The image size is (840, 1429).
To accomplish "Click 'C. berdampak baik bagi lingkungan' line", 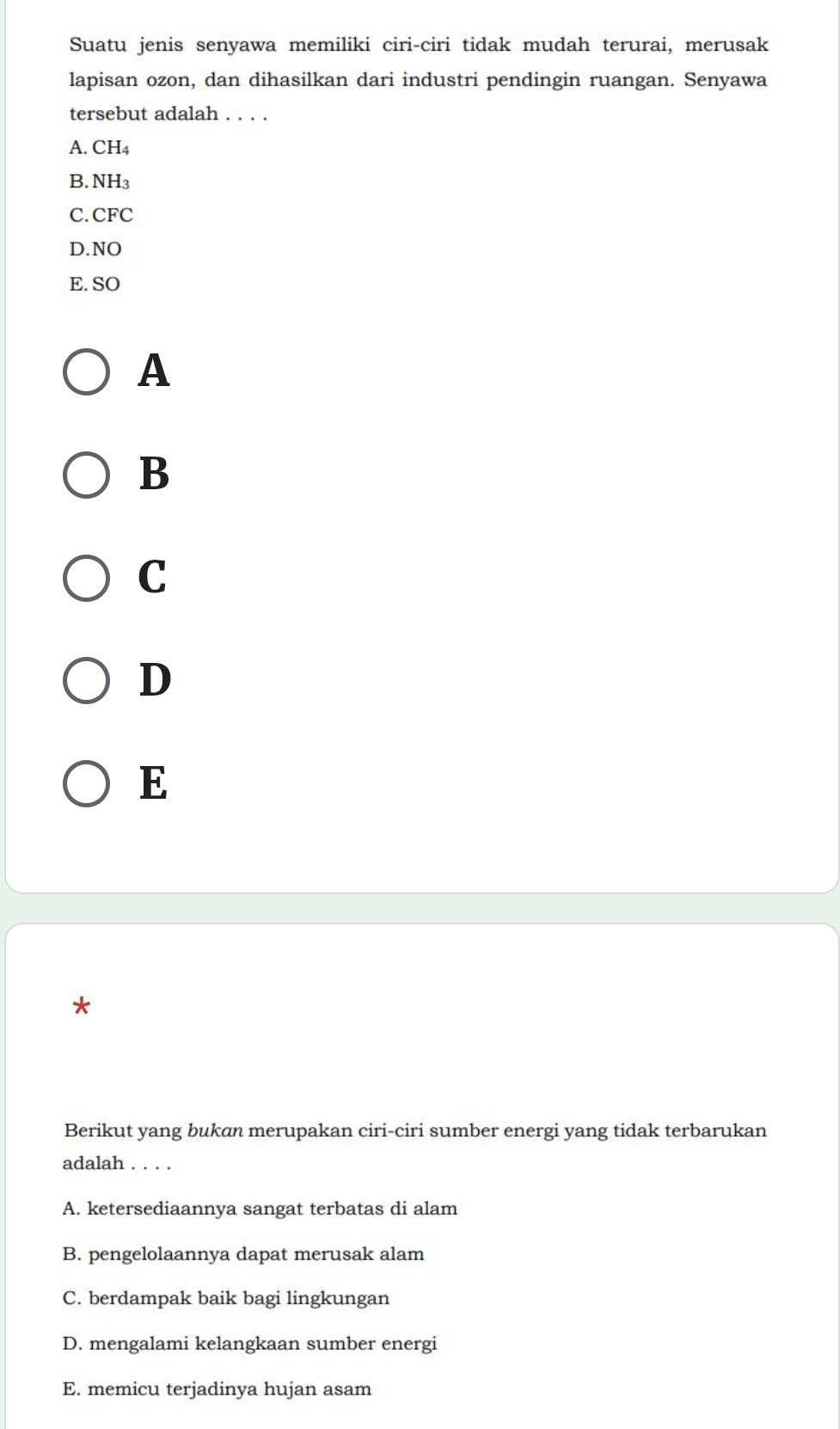I will [x=226, y=1298].
